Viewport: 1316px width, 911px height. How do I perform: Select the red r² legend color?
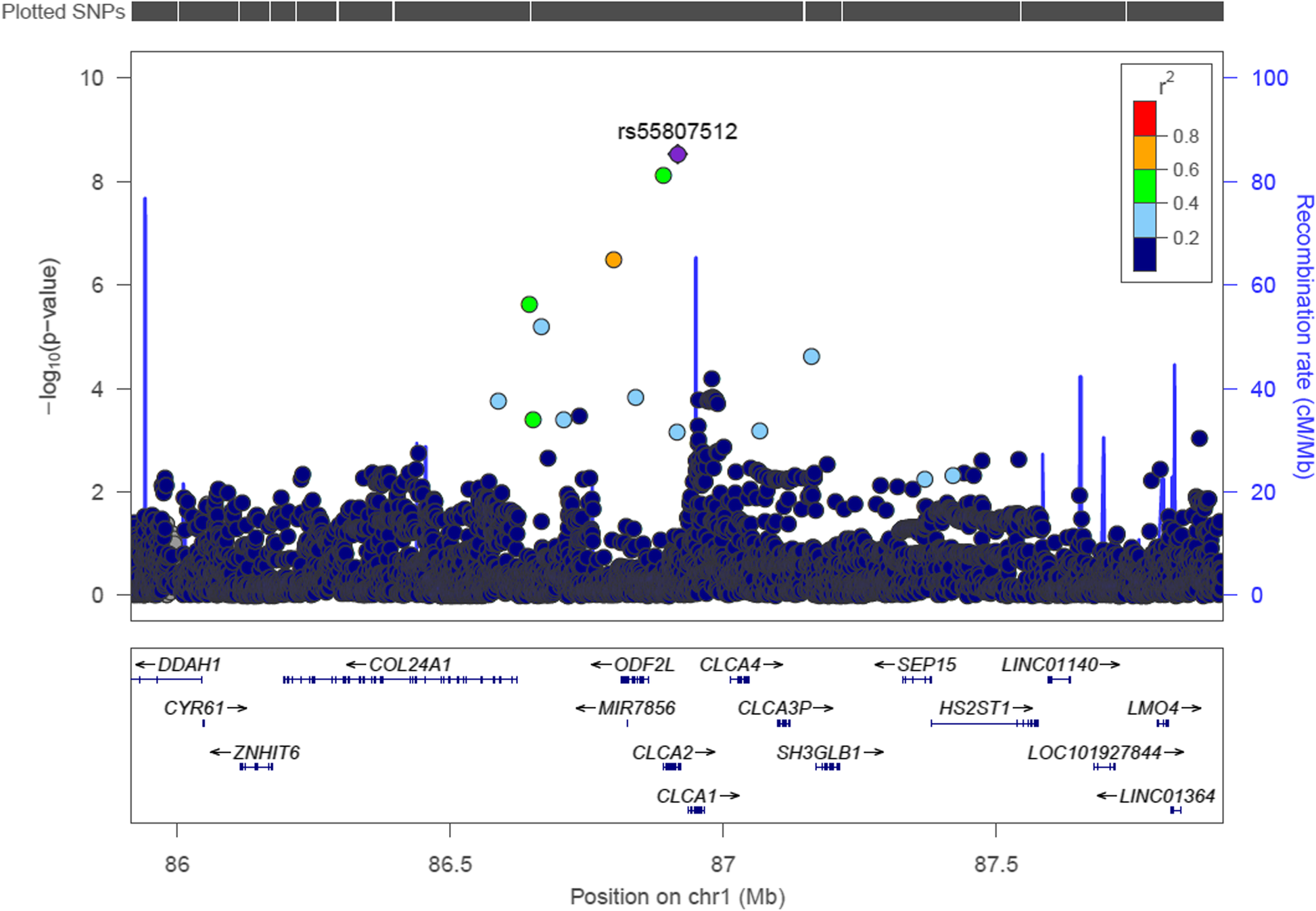pyautogui.click(x=1144, y=118)
